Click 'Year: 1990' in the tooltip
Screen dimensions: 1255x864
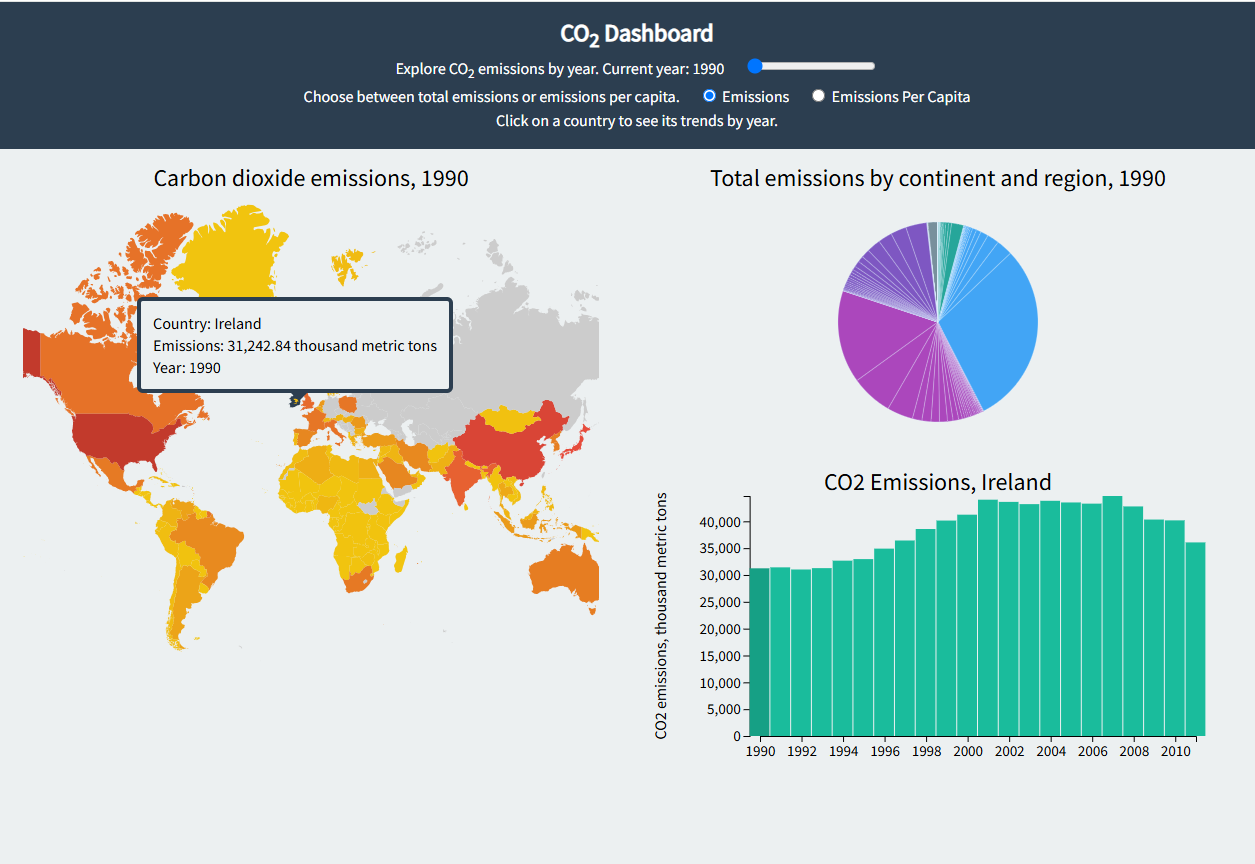point(187,368)
